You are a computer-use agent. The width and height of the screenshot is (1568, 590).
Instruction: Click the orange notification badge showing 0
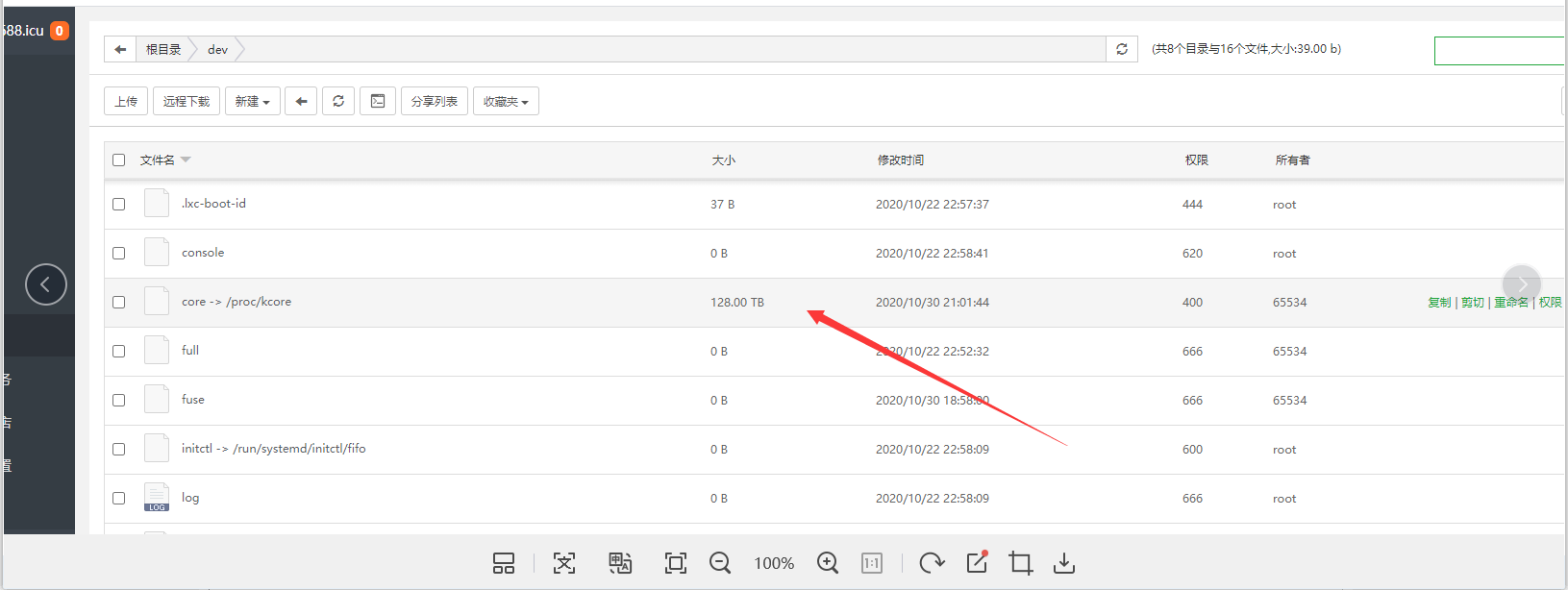(x=60, y=31)
